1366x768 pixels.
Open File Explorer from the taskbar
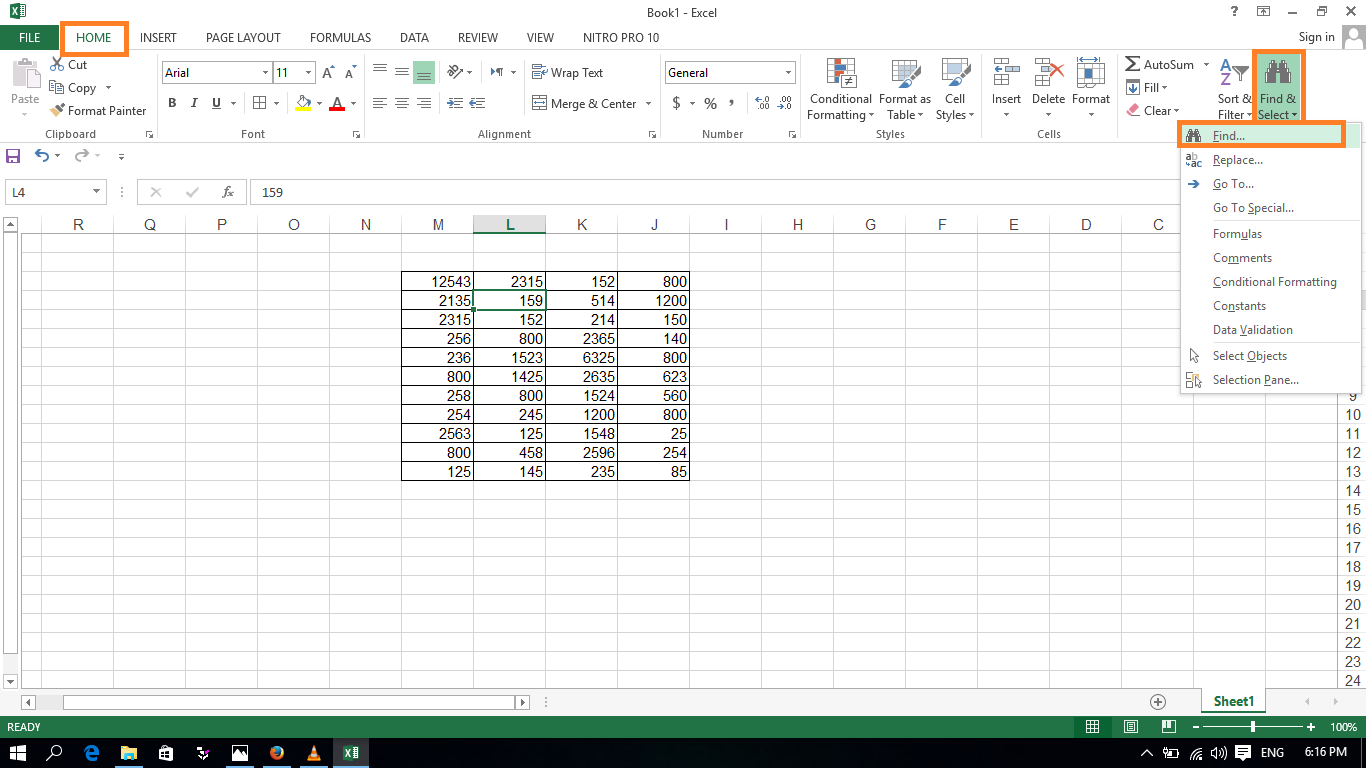(x=128, y=753)
